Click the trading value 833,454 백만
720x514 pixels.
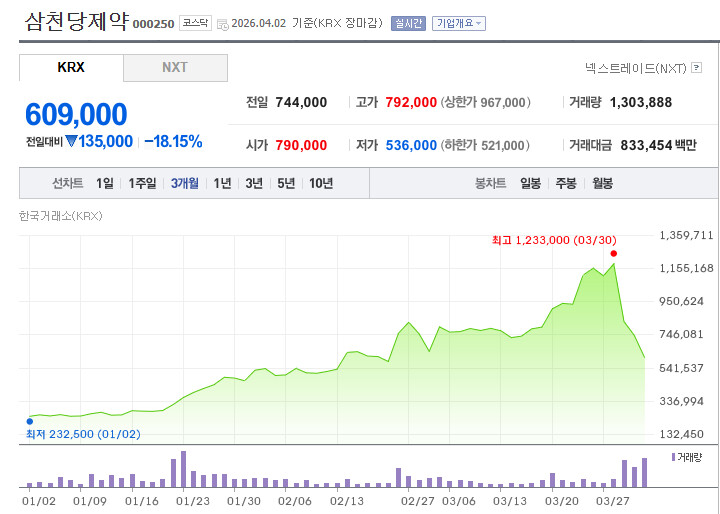(x=658, y=146)
